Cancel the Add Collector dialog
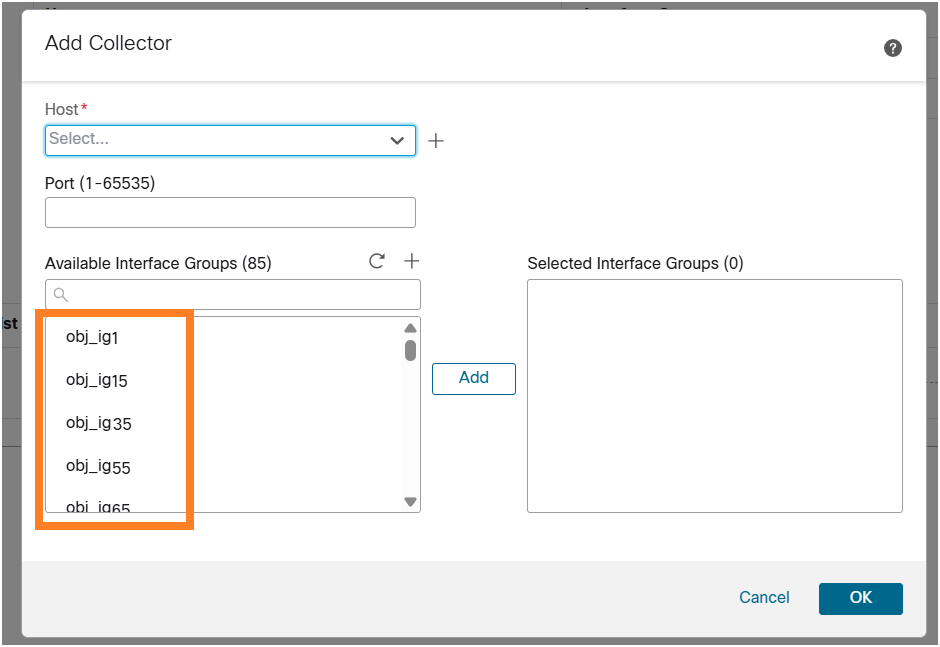 pos(764,597)
